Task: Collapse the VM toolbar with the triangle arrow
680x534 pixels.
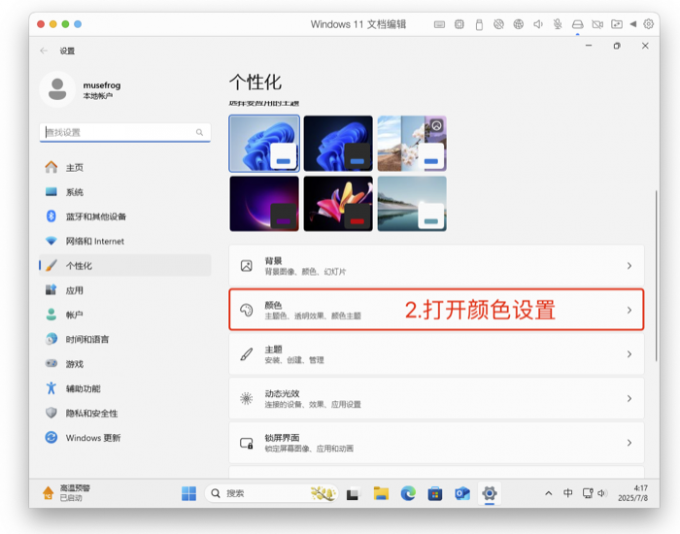Action: pyautogui.click(x=633, y=24)
